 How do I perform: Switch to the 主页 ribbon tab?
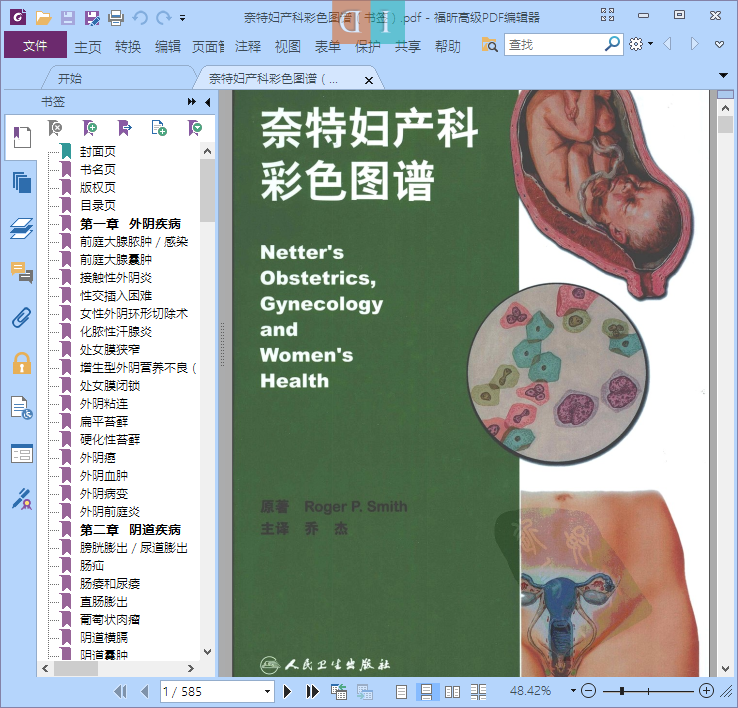pyautogui.click(x=88, y=46)
